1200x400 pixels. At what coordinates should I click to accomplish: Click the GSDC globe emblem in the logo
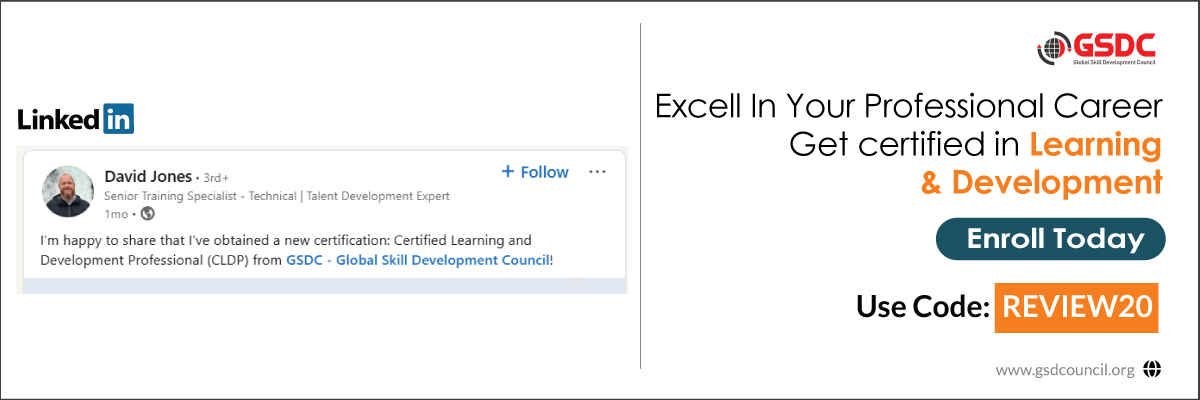[x=1052, y=47]
